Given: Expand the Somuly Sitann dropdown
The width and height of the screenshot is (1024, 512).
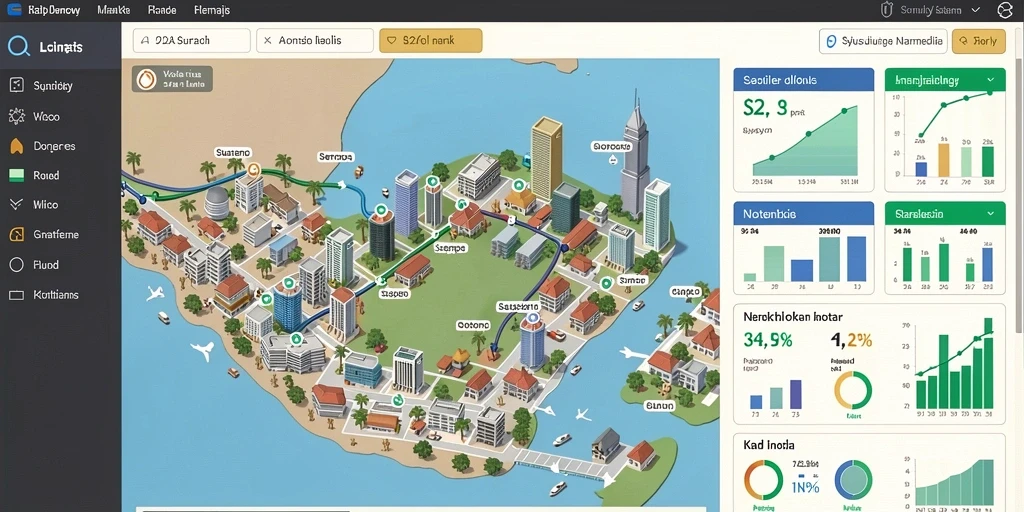Looking at the screenshot, I should coord(976,10).
